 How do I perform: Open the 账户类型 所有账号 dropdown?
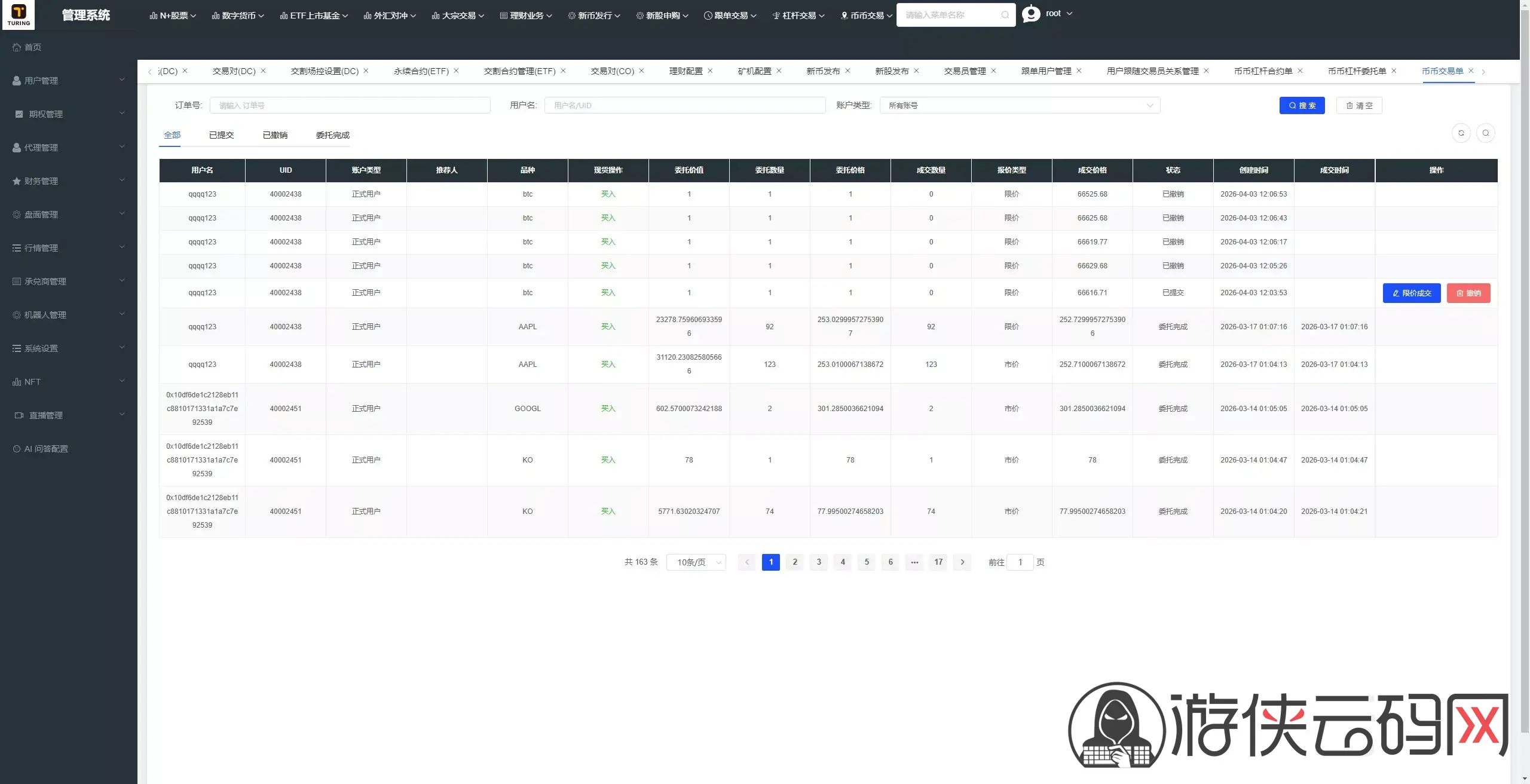1020,106
